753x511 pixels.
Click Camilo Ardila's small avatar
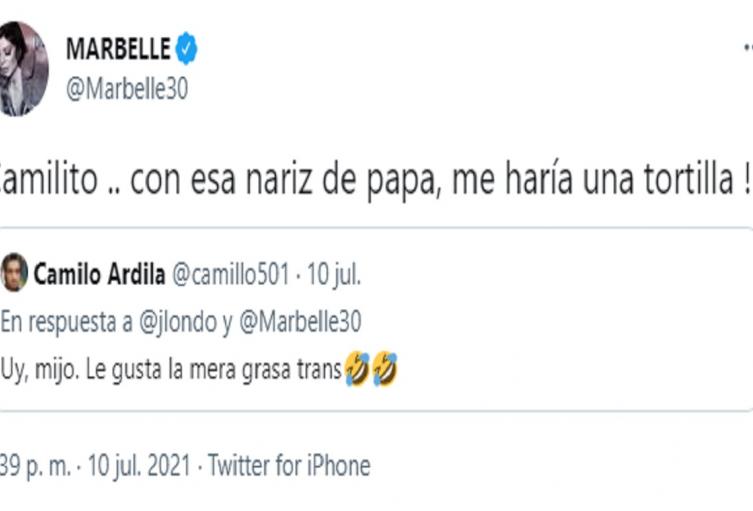(x=14, y=272)
